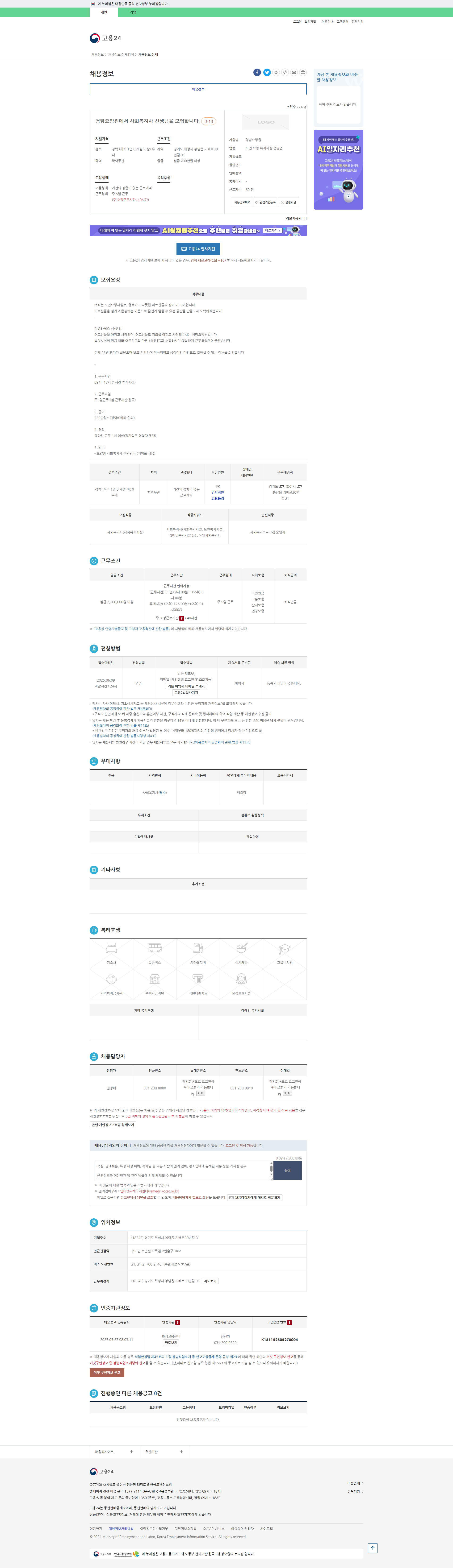Click the email share icon
This screenshot has width=453, height=1568.
pyautogui.click(x=294, y=72)
